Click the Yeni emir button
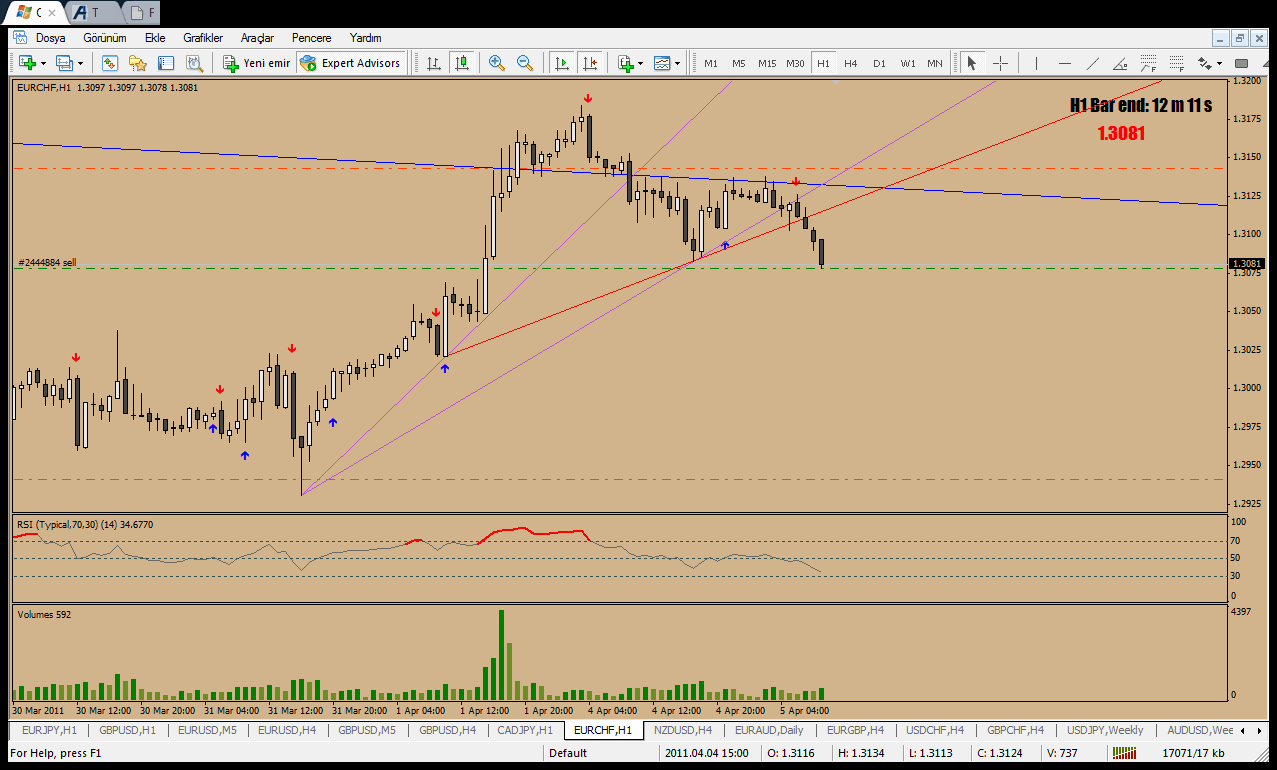1277x770 pixels. click(x=256, y=63)
